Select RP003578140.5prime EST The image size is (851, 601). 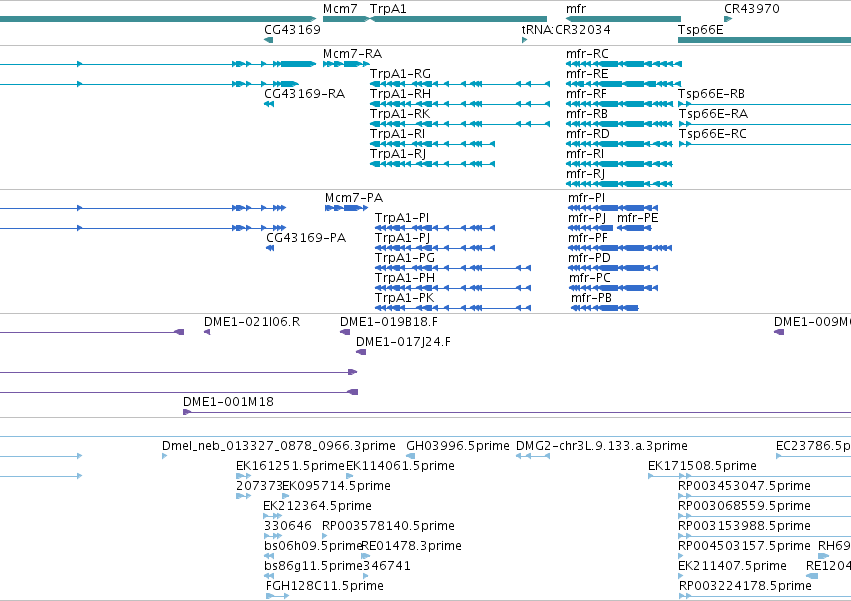tap(325, 536)
